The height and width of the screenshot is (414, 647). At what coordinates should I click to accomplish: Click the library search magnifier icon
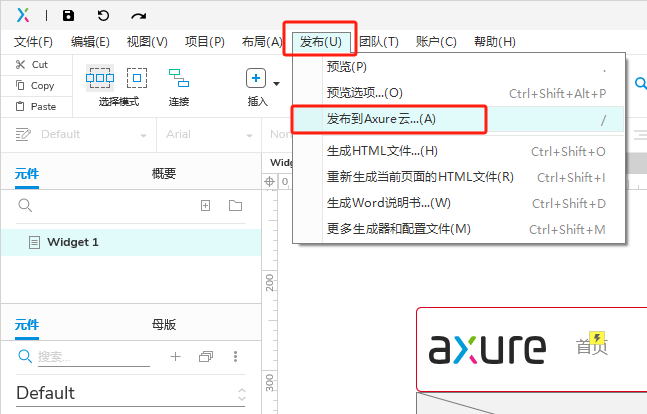pos(25,356)
